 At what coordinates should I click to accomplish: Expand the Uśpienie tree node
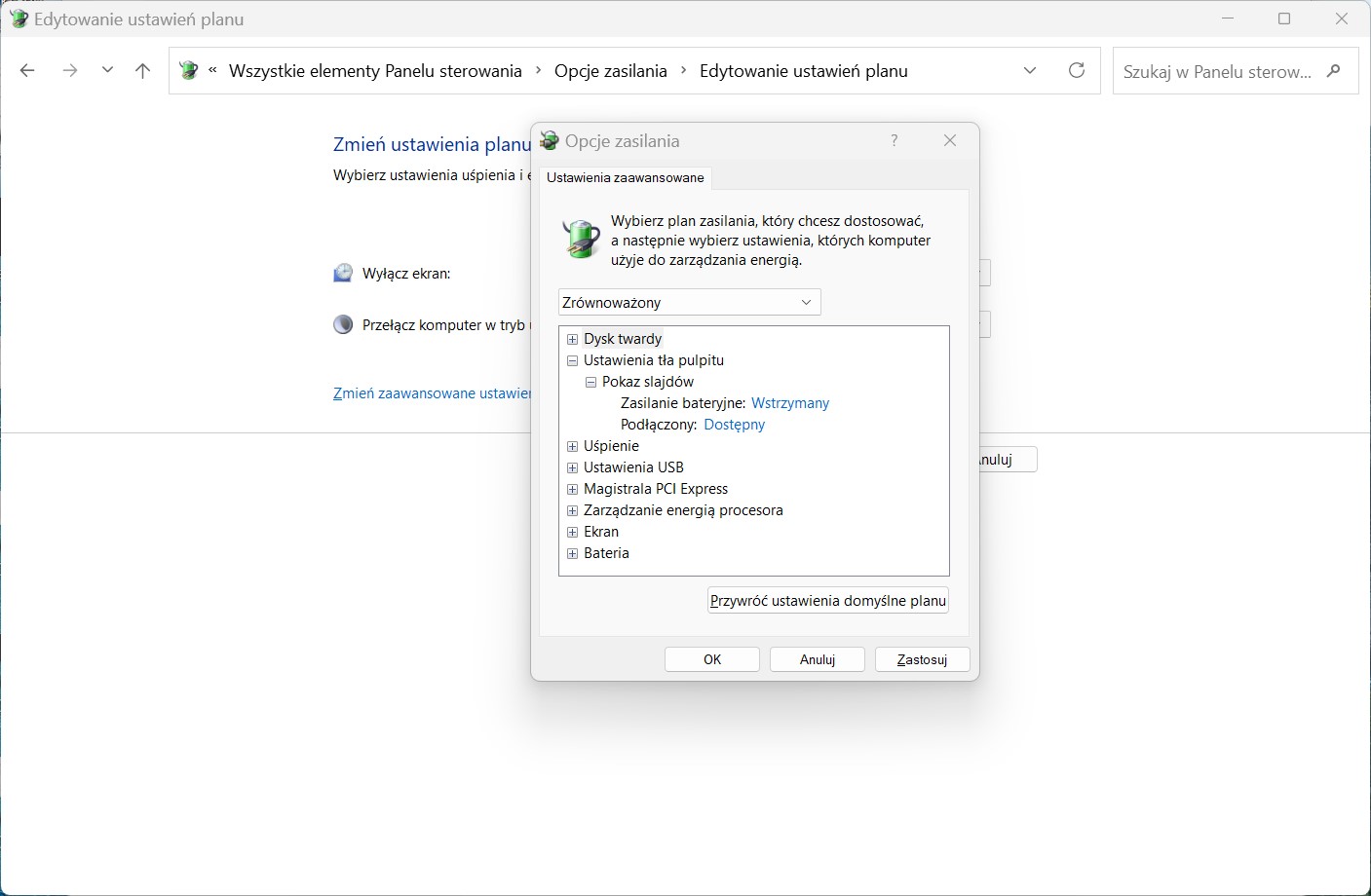coord(573,446)
